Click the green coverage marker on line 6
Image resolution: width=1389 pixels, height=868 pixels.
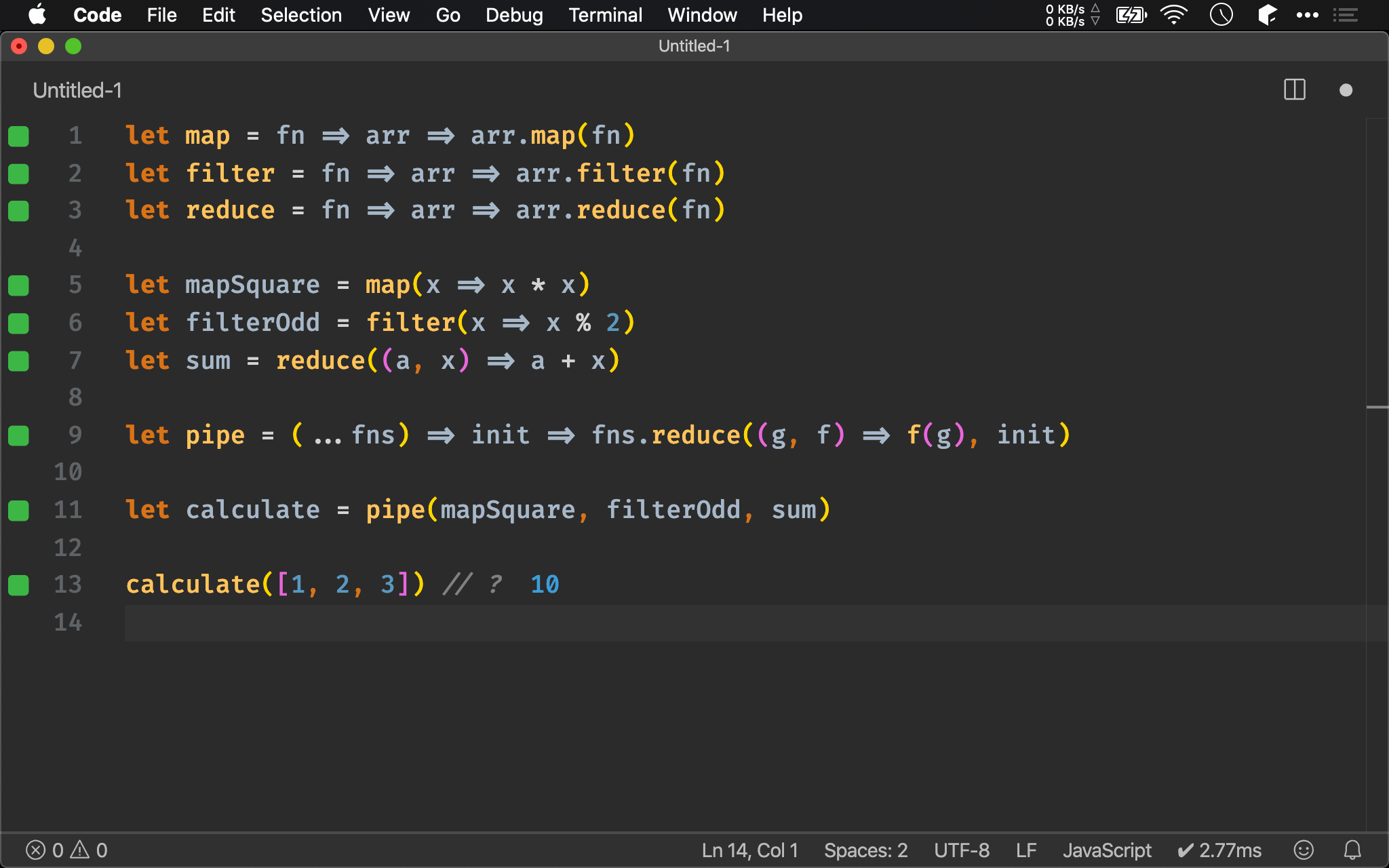click(x=18, y=323)
